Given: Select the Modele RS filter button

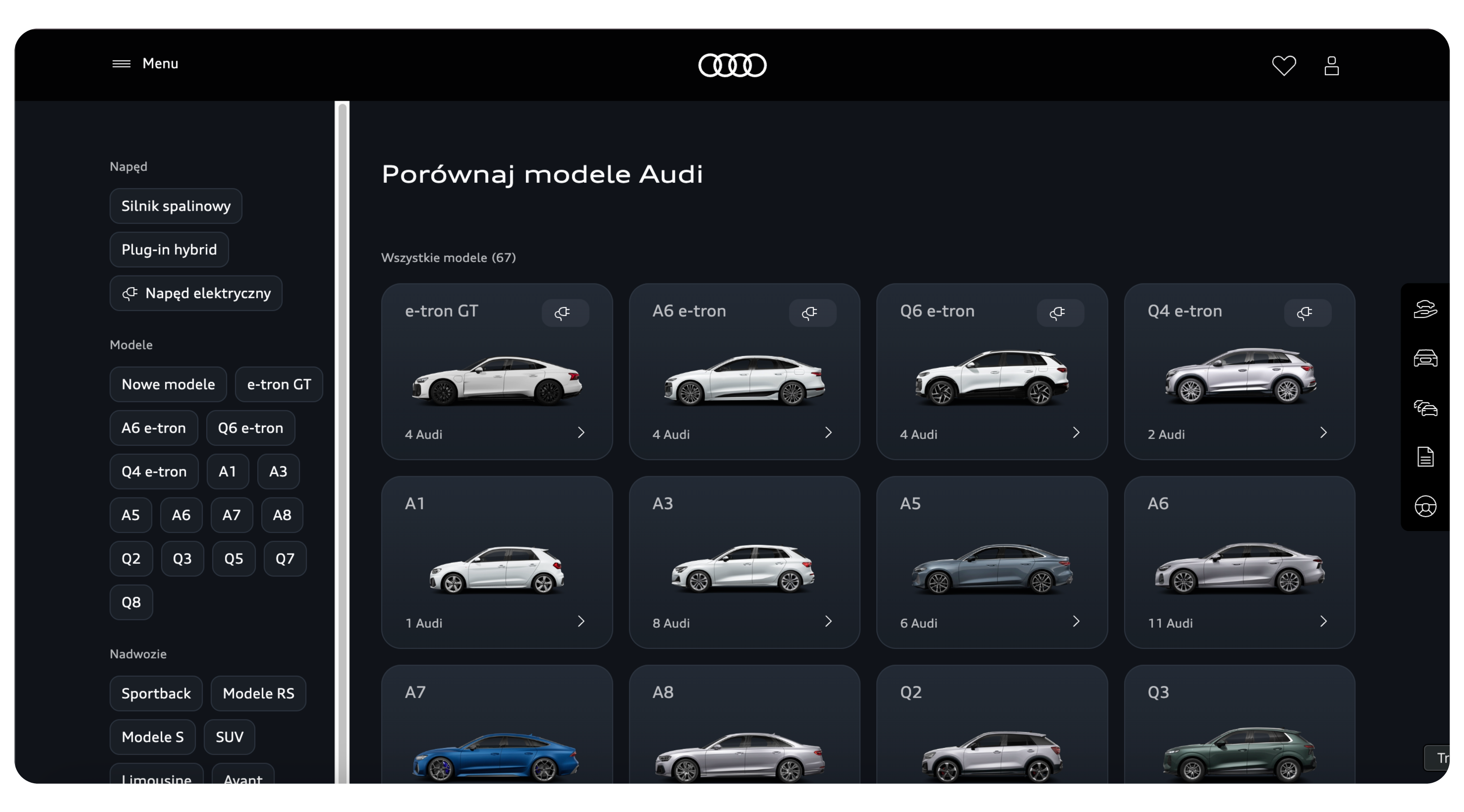Looking at the screenshot, I should [258, 693].
